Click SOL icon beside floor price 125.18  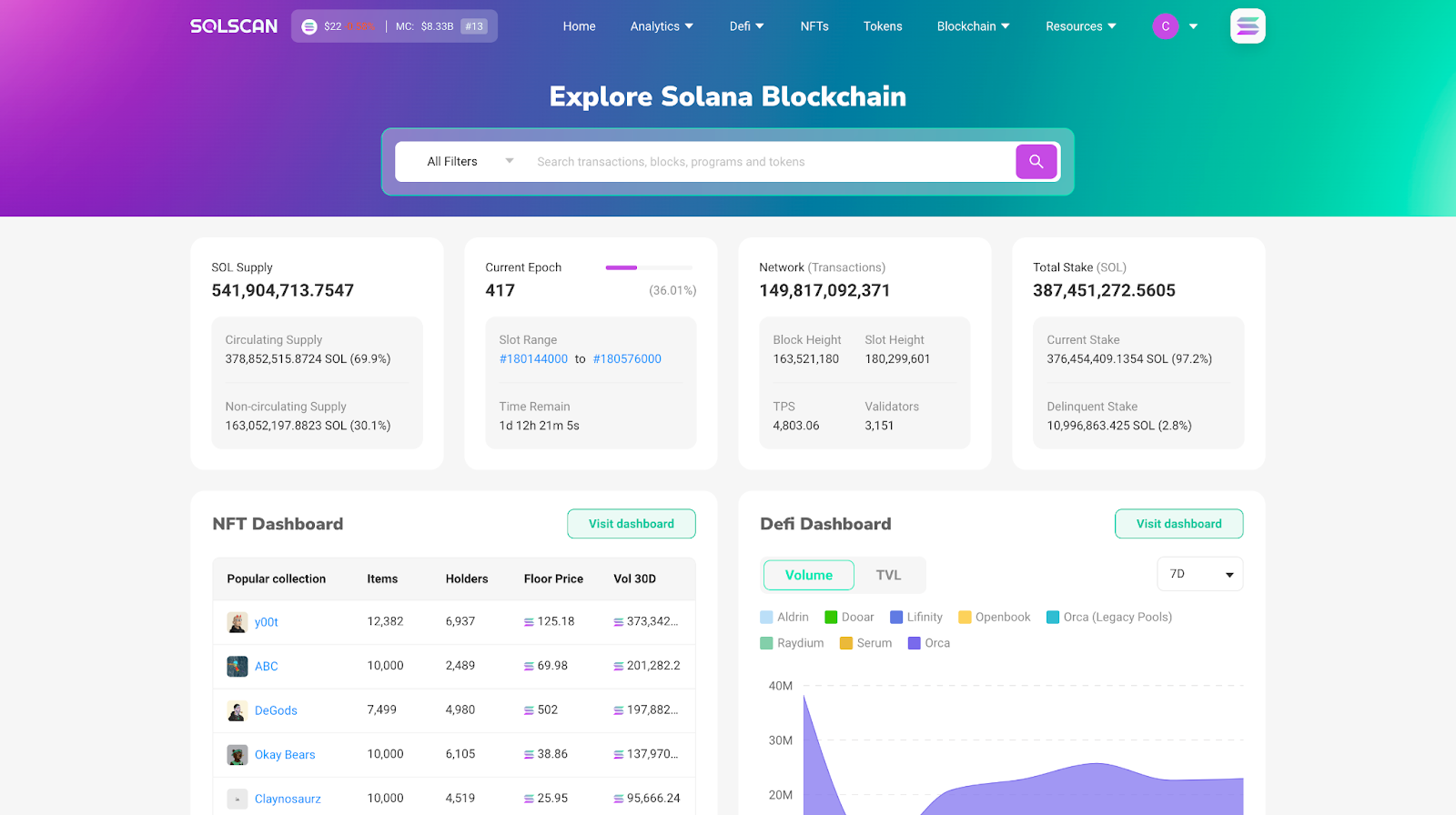tap(529, 622)
